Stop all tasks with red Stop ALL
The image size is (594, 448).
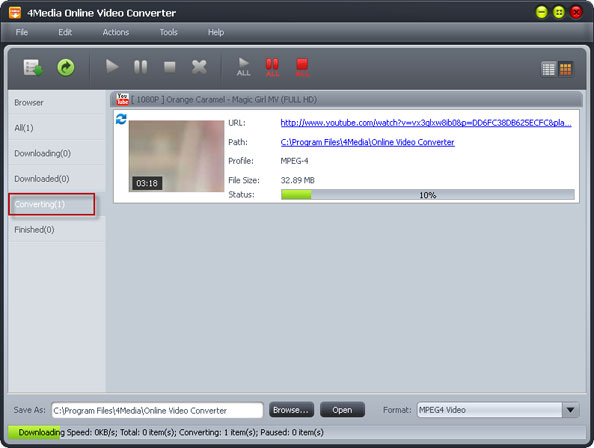302,67
